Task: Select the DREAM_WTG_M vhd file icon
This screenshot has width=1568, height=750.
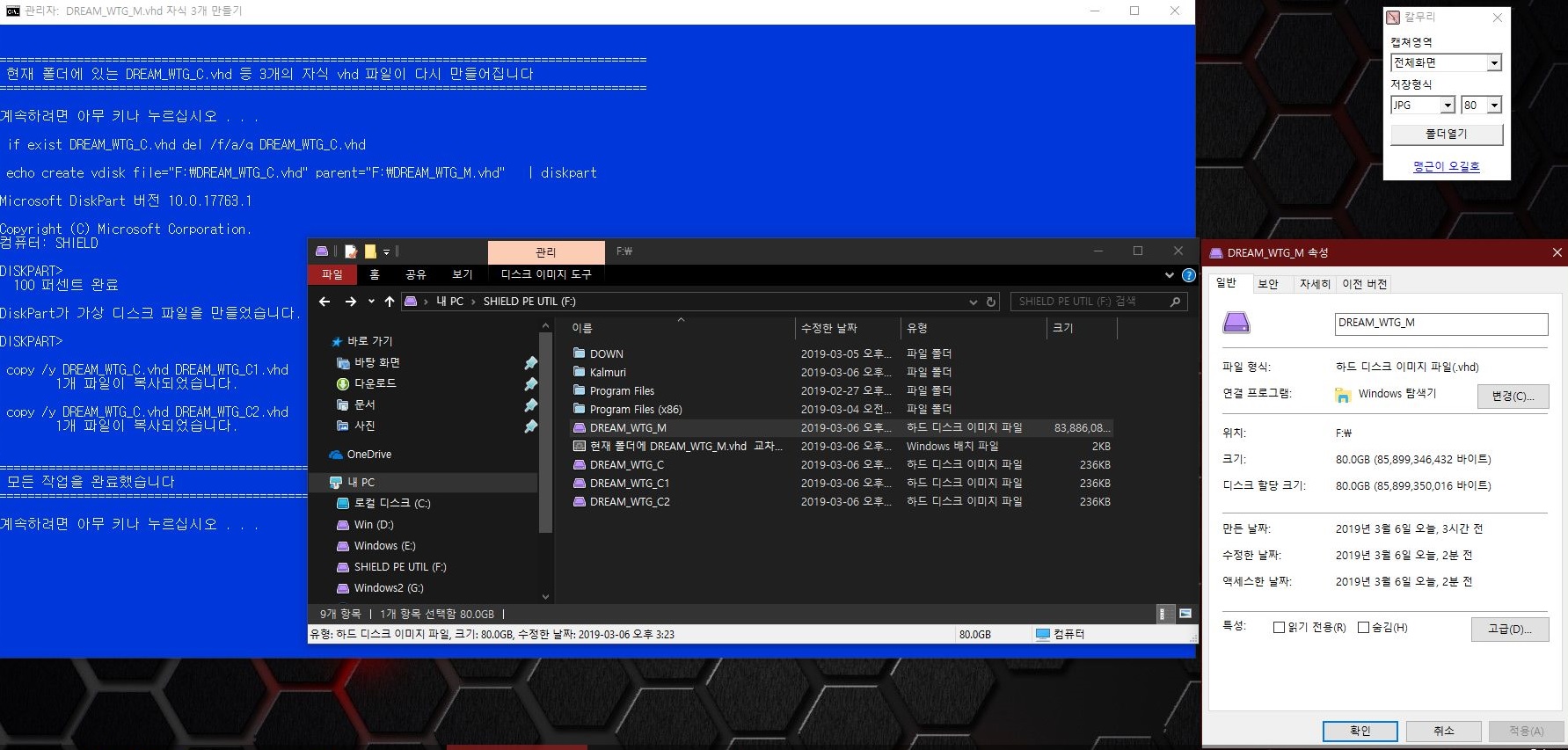Action: tap(580, 427)
